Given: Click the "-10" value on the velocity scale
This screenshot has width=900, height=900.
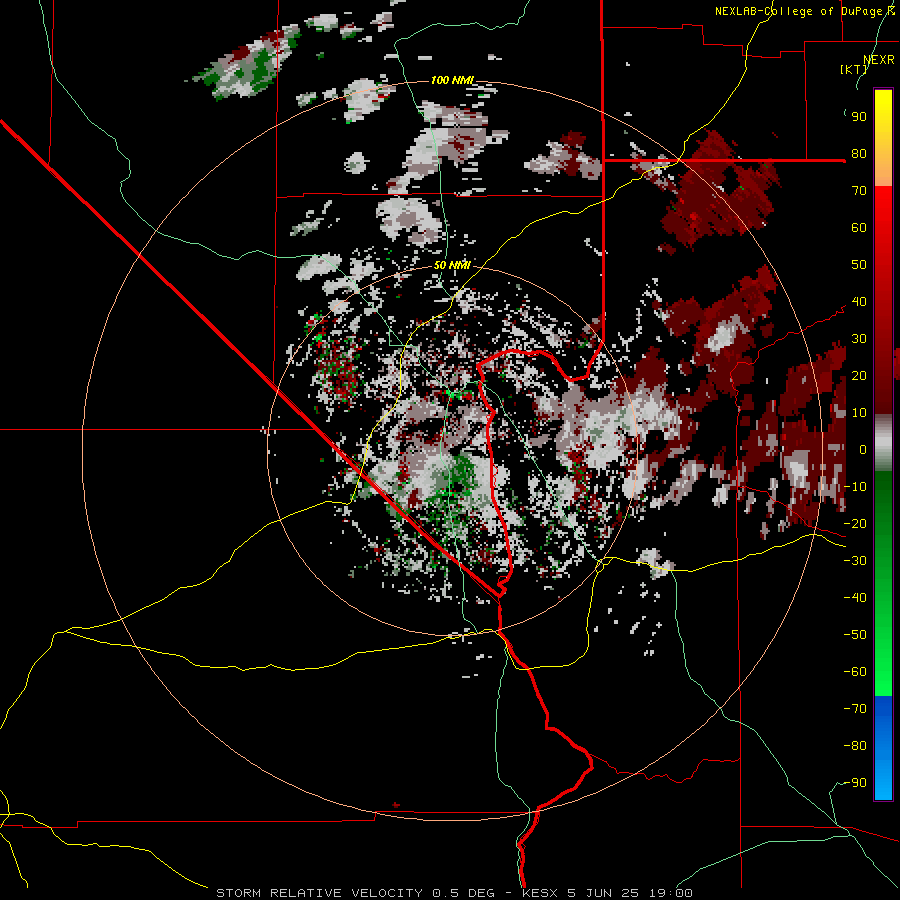Looking at the screenshot, I should (855, 487).
